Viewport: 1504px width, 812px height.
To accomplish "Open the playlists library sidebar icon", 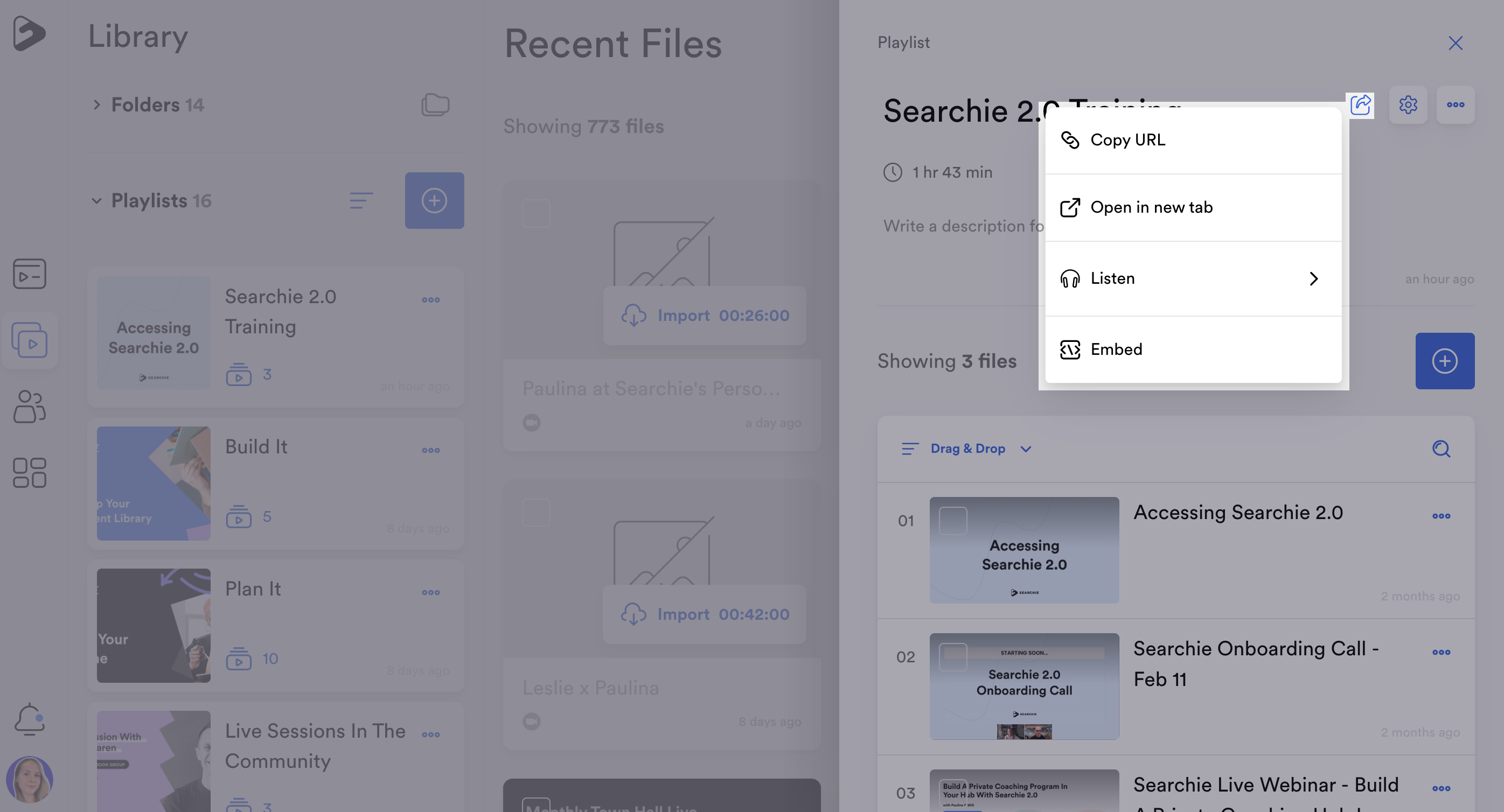I will pyautogui.click(x=29, y=340).
